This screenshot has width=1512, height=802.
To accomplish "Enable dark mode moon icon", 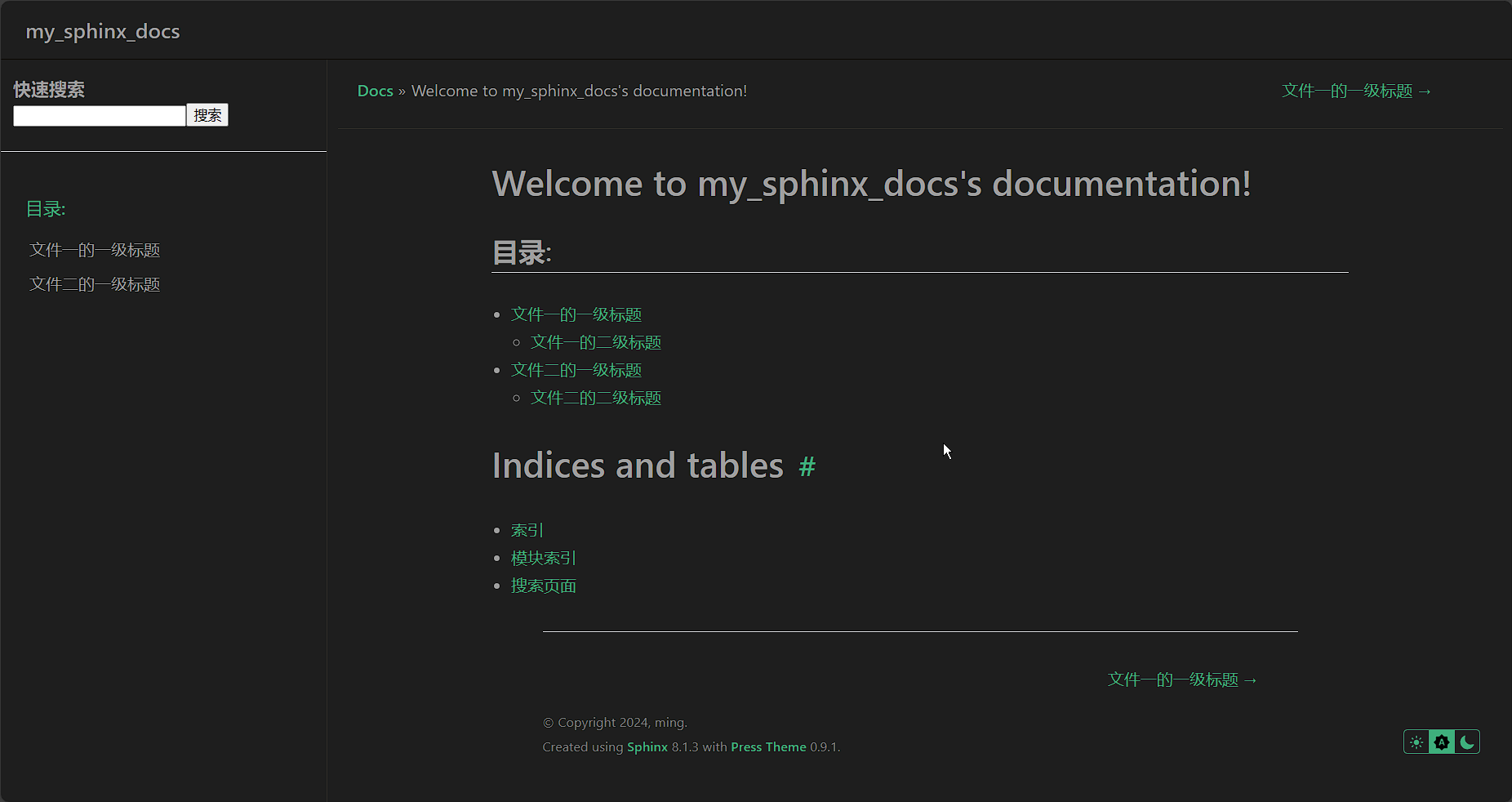I will point(1467,742).
